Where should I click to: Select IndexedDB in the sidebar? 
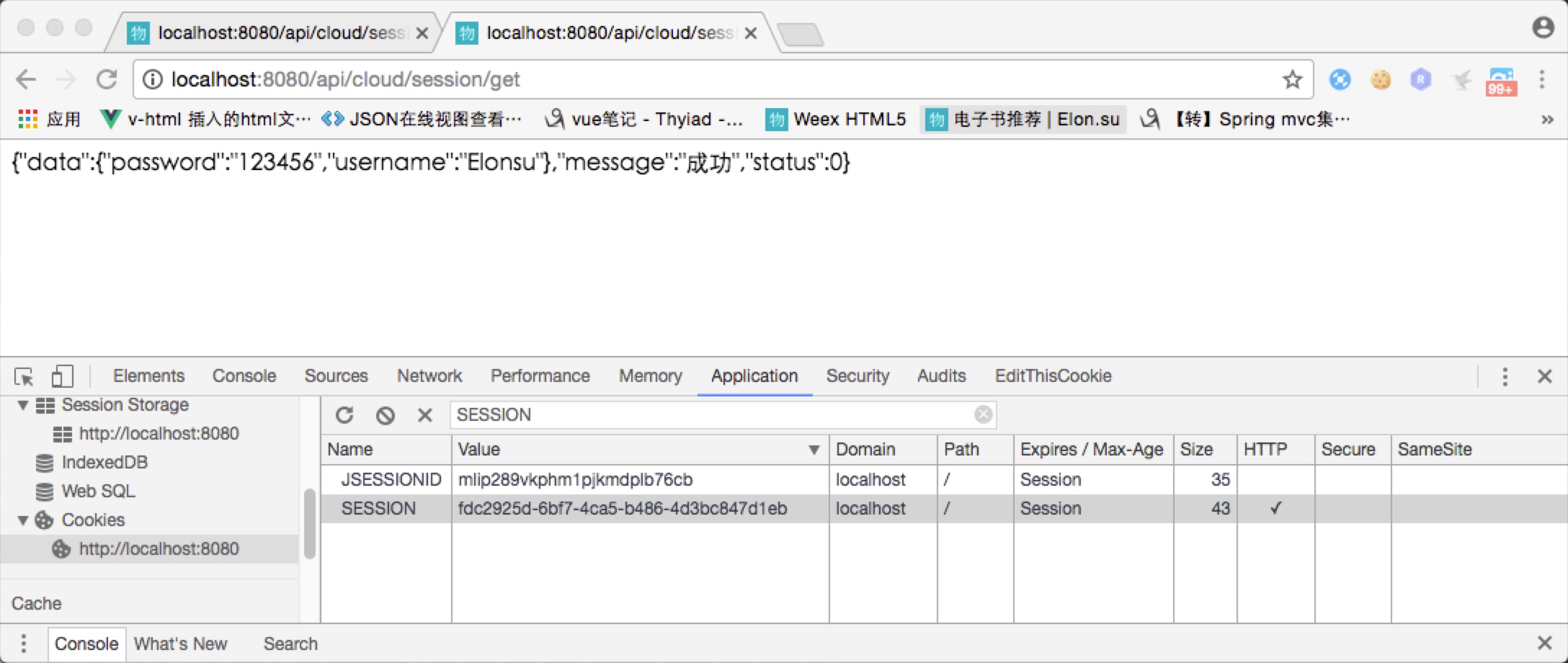click(x=104, y=463)
